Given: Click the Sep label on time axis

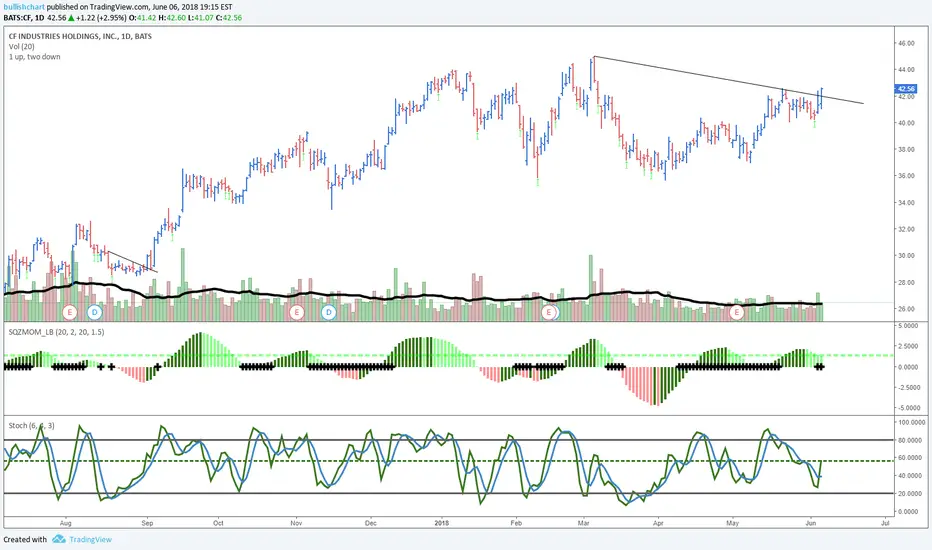Looking at the screenshot, I should click(147, 523).
